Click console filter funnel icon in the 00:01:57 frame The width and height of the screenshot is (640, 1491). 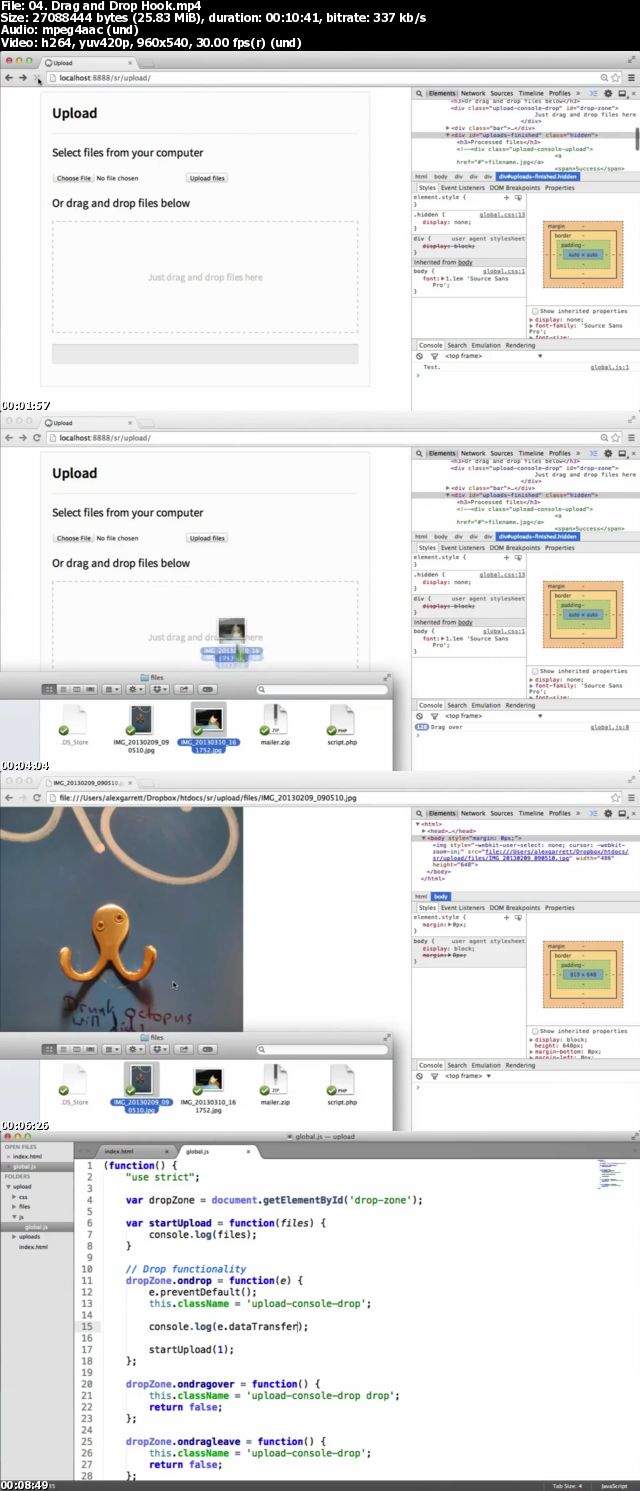click(435, 356)
